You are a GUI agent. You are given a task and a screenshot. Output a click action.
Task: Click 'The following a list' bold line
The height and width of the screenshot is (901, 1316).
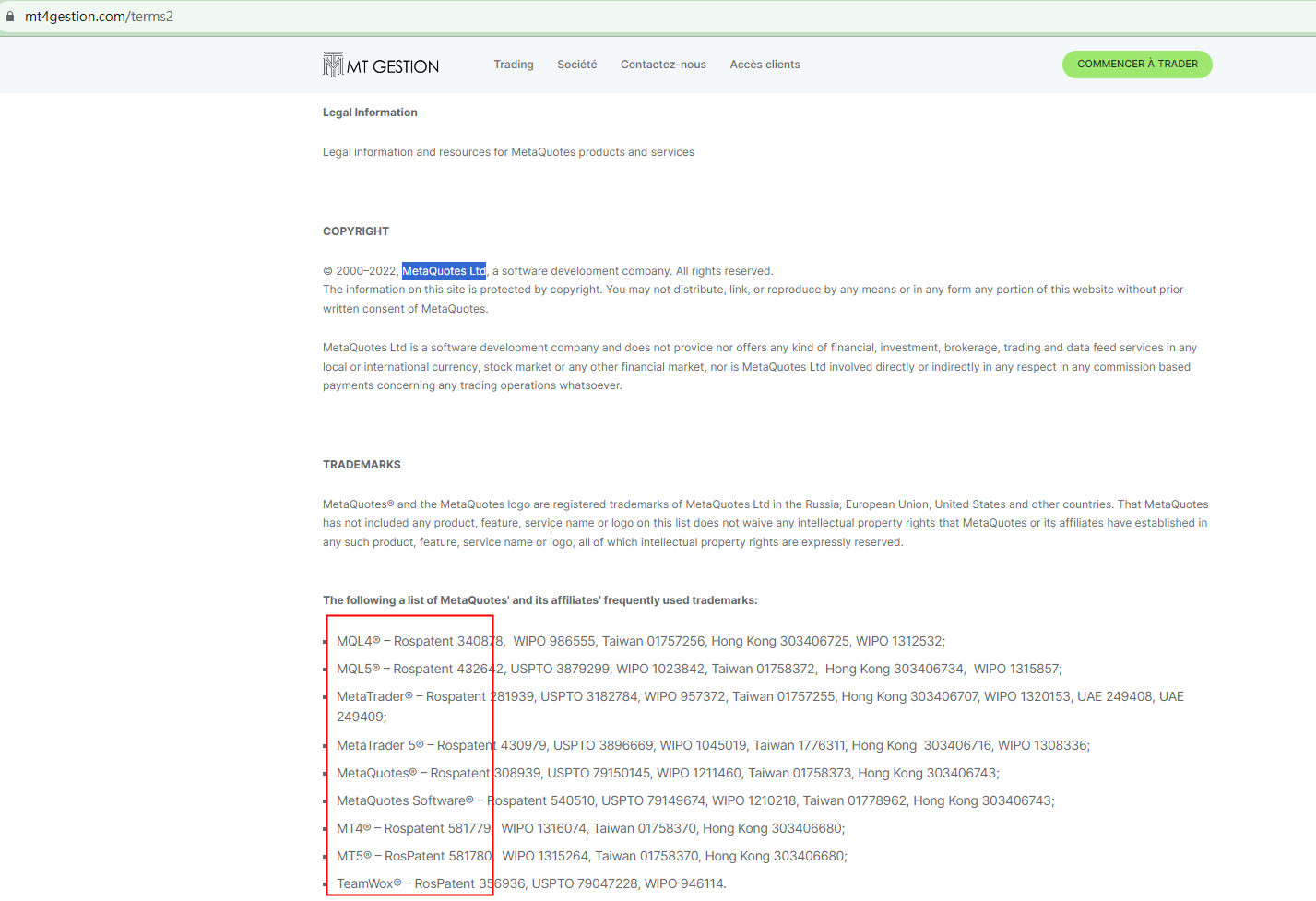pos(540,600)
